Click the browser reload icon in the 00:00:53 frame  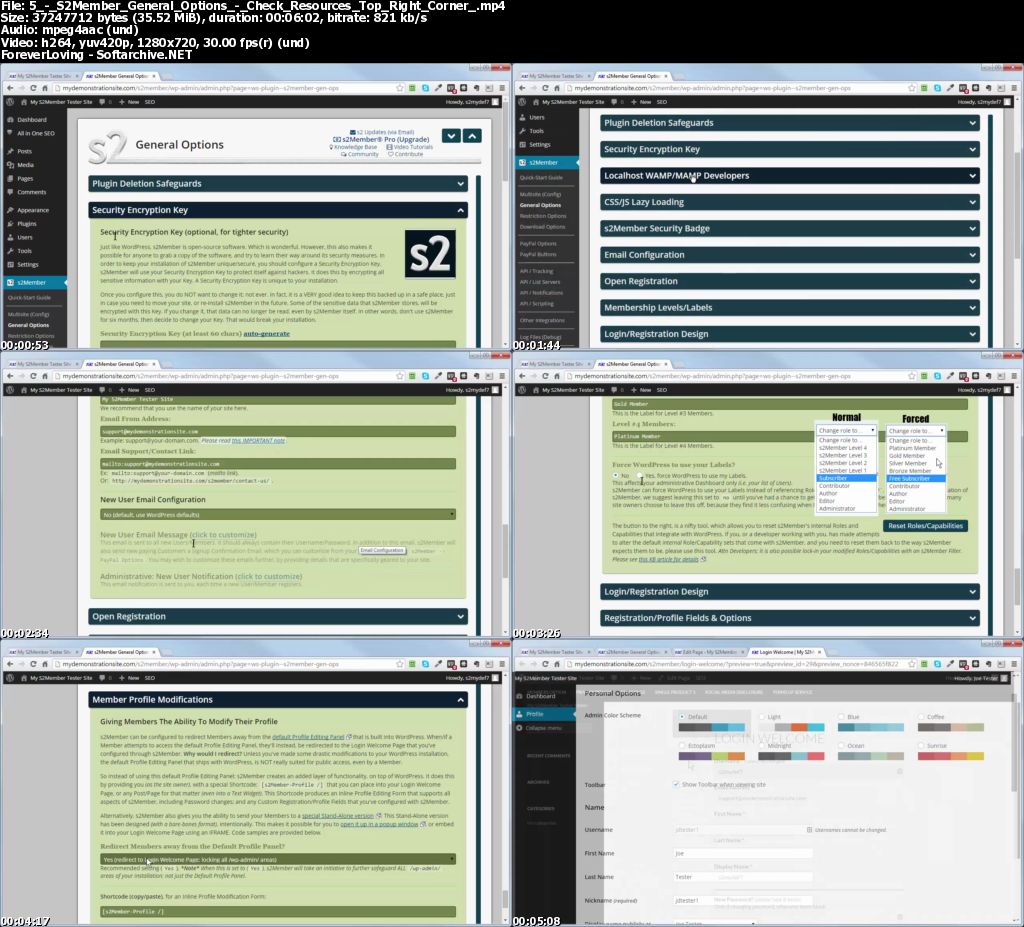(x=33, y=88)
